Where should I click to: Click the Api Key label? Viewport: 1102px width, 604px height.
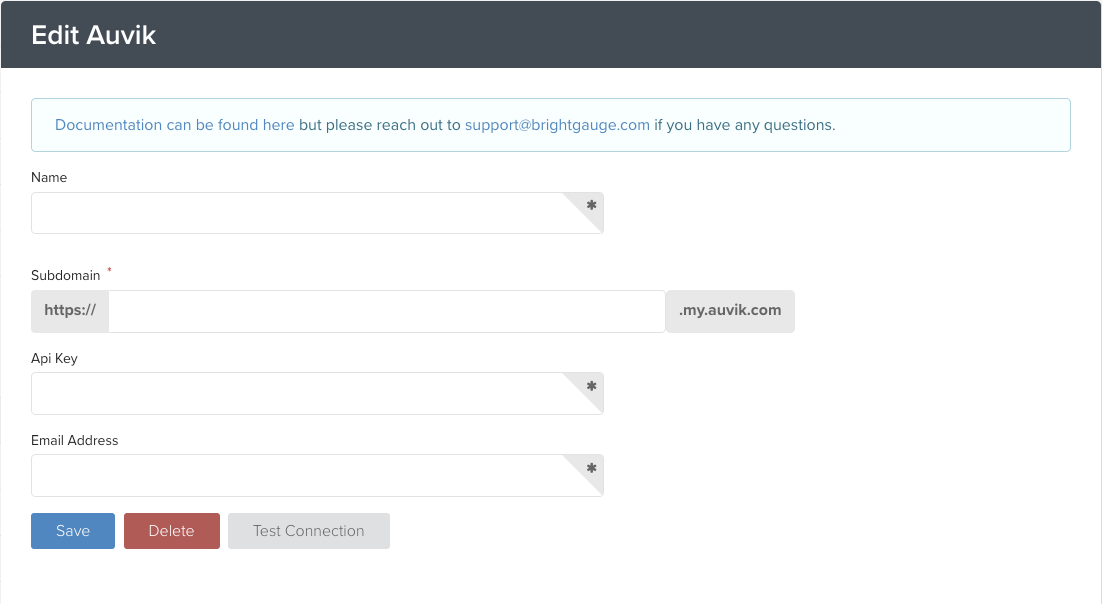[54, 359]
